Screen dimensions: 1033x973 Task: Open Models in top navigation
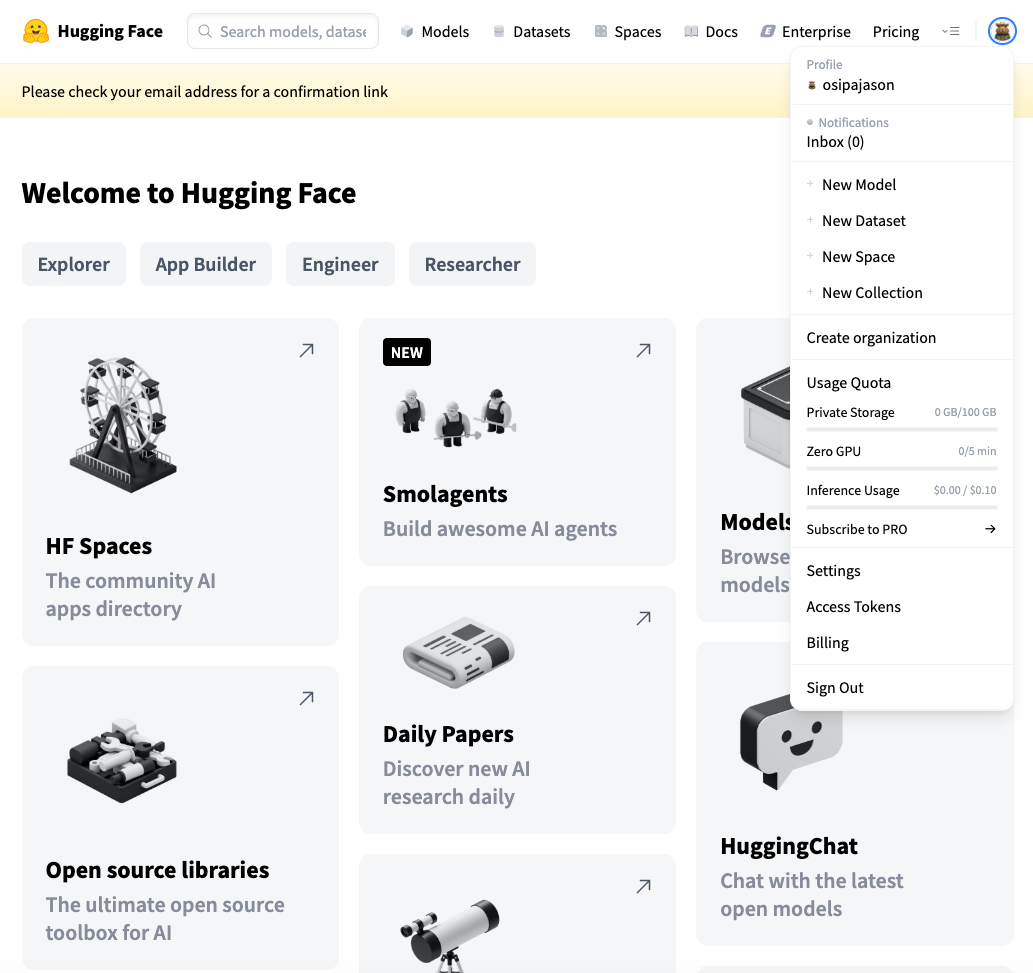pos(435,31)
